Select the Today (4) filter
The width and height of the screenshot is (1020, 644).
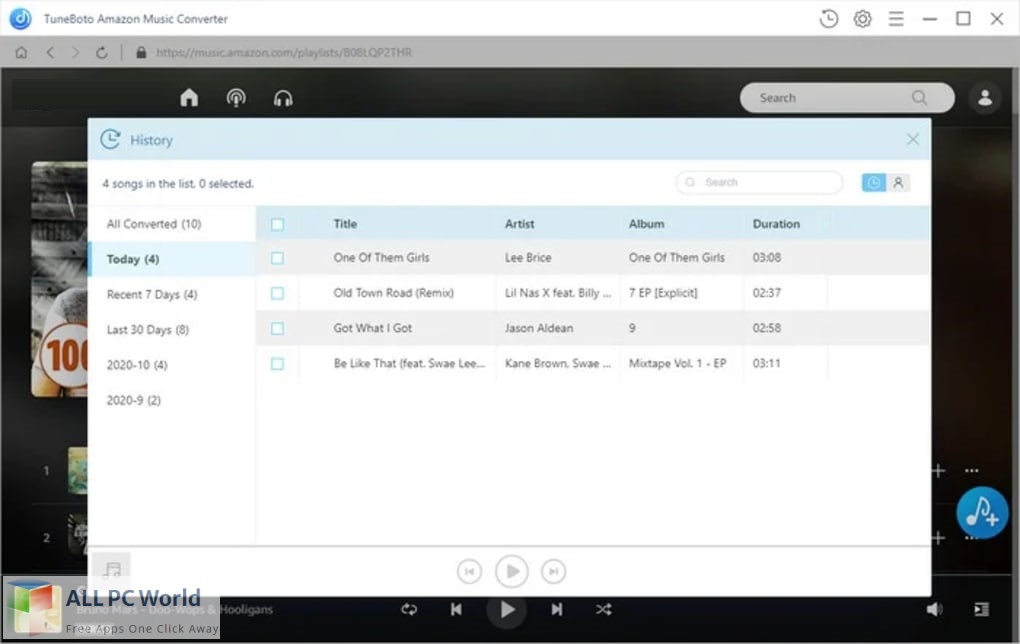172,259
